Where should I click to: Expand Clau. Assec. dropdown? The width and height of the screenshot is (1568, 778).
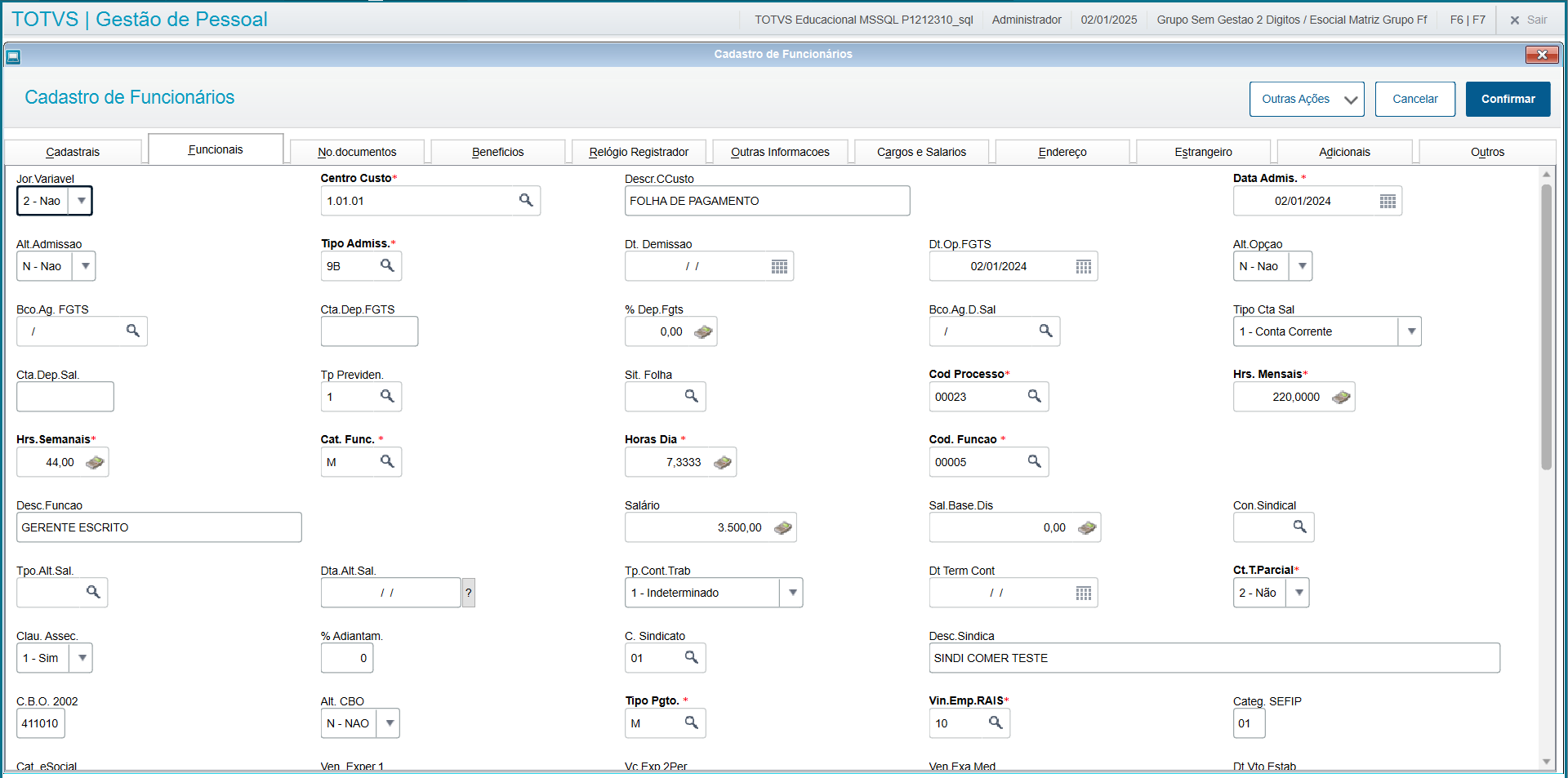[x=81, y=658]
